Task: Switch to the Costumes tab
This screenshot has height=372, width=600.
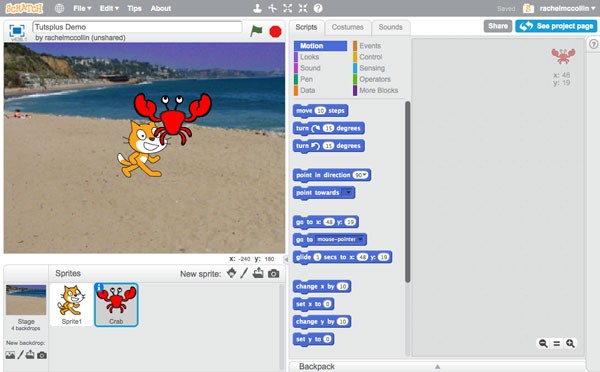Action: click(x=347, y=27)
